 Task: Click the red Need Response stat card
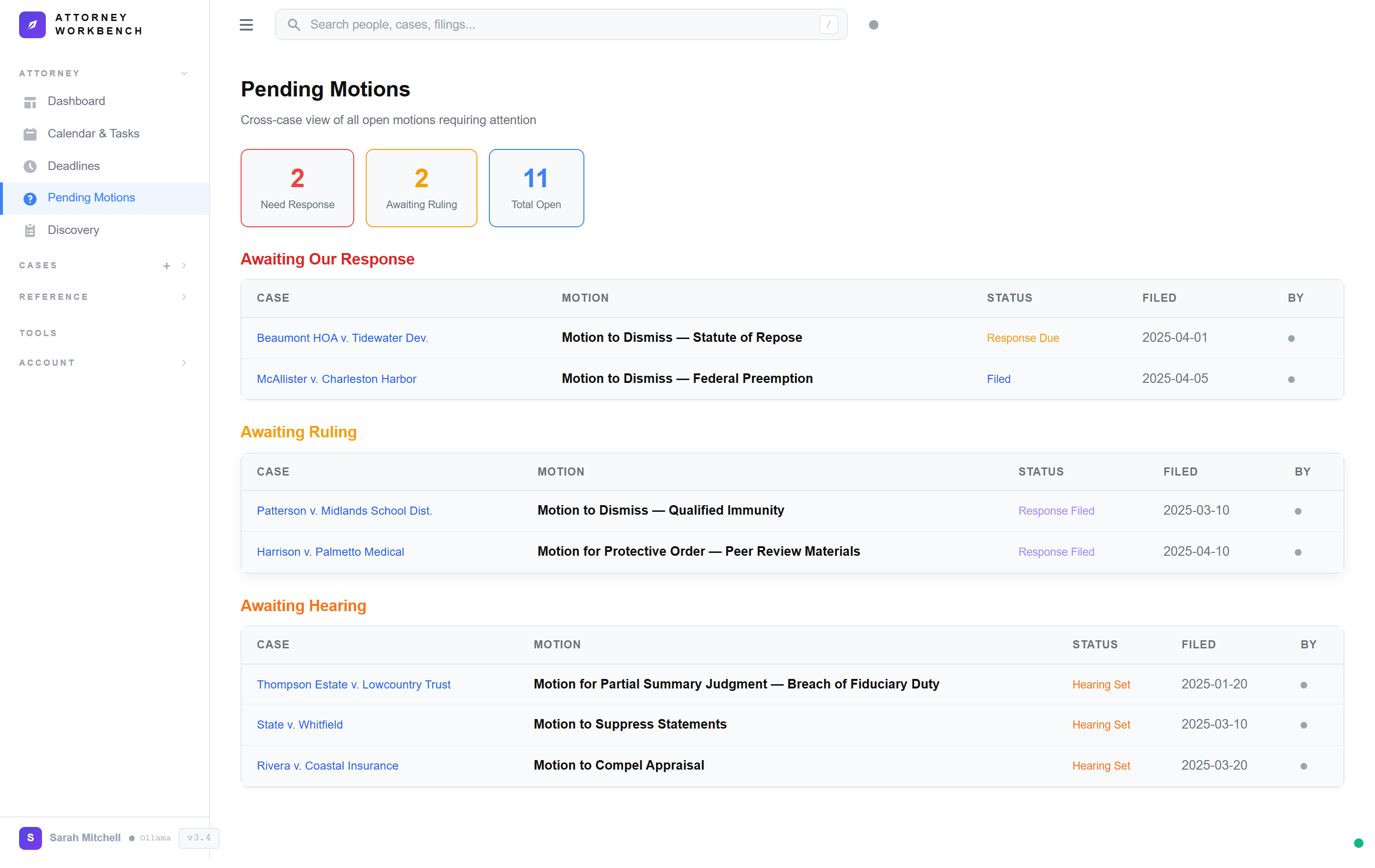pos(297,188)
